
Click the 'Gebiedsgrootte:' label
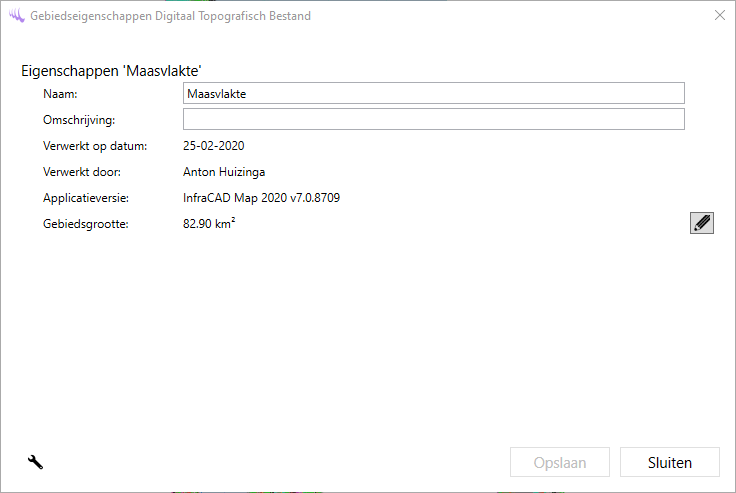[x=86, y=224]
